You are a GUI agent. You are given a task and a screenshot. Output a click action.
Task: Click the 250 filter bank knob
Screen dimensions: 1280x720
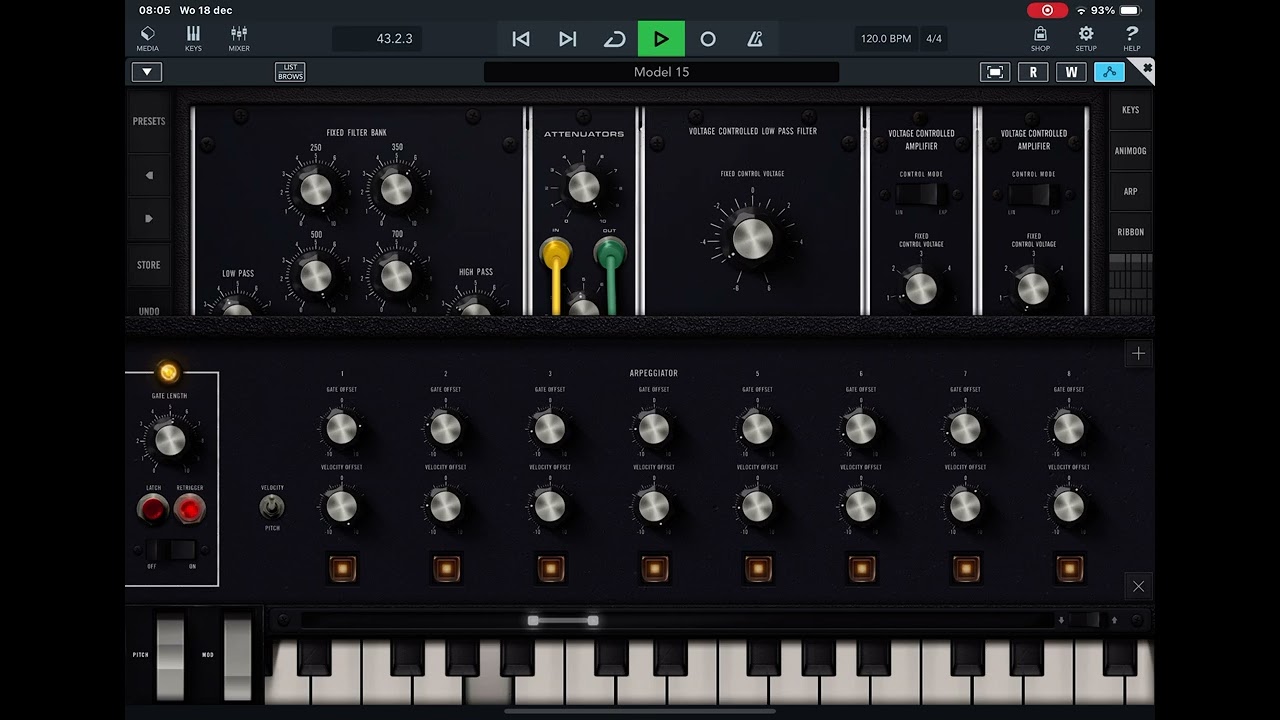pos(315,188)
